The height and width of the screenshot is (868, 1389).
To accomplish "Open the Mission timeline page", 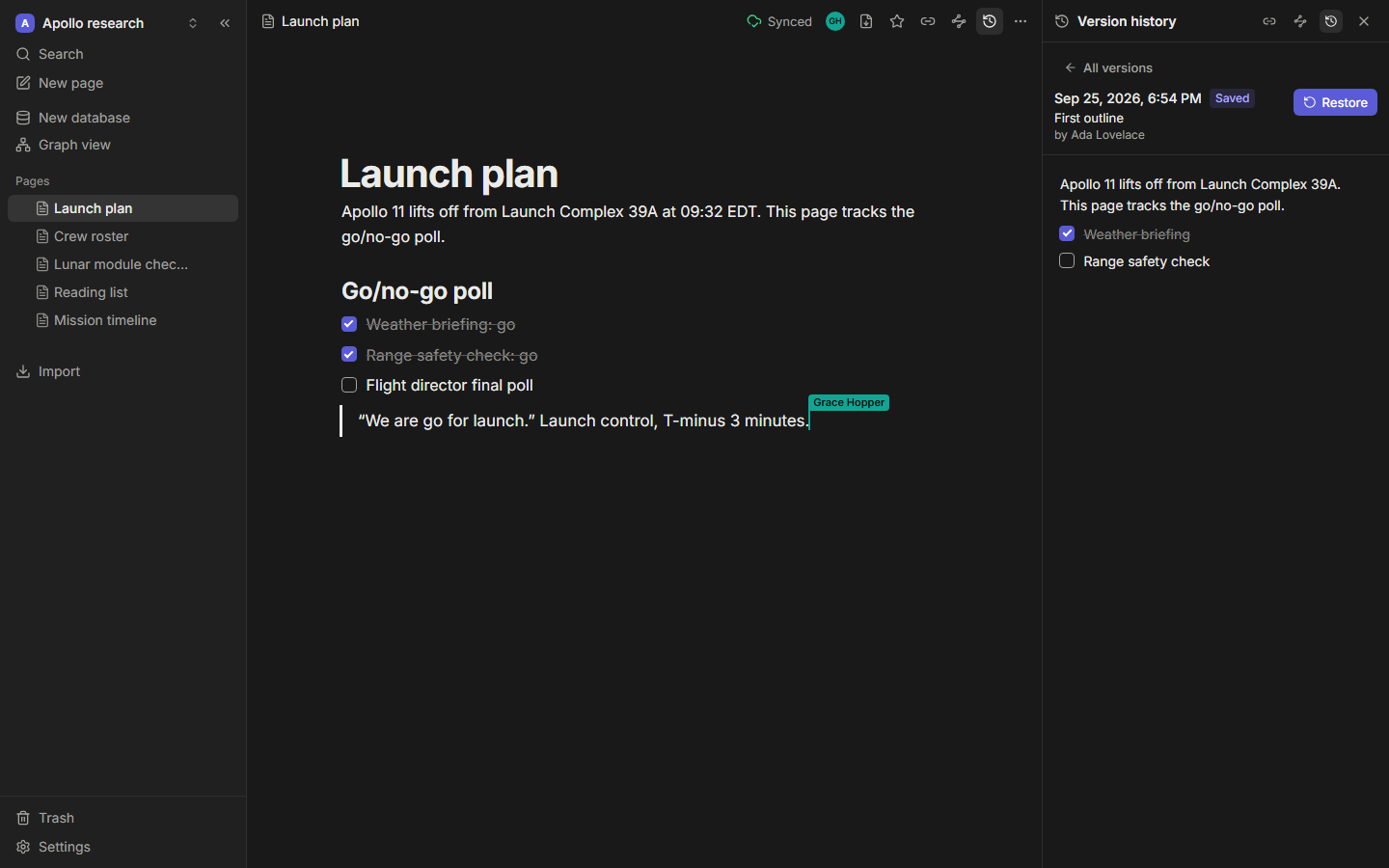I will pyautogui.click(x=123, y=320).
